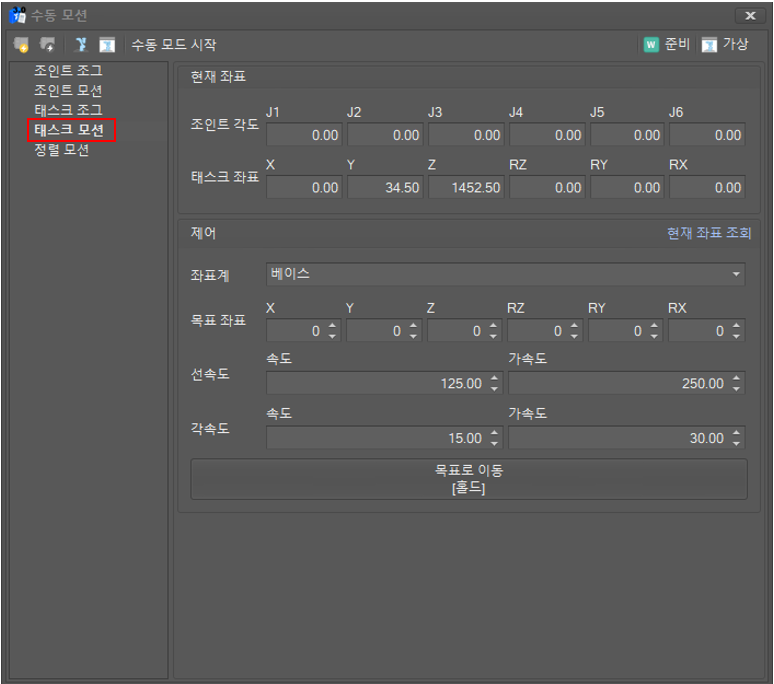Select 정렬 모션 in the left list
This screenshot has height=684, width=774.
(x=62, y=150)
